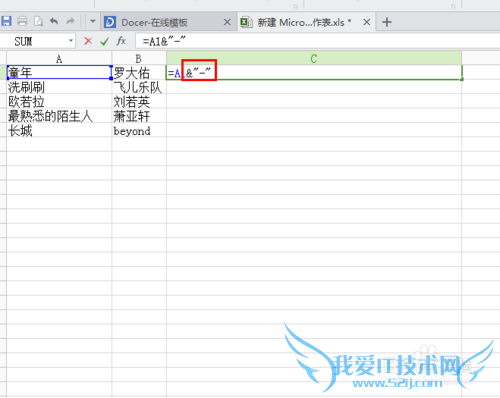Click cell containing 最熟悉的陌生人
Image resolution: width=500 pixels, height=398 pixels.
[x=59, y=116]
